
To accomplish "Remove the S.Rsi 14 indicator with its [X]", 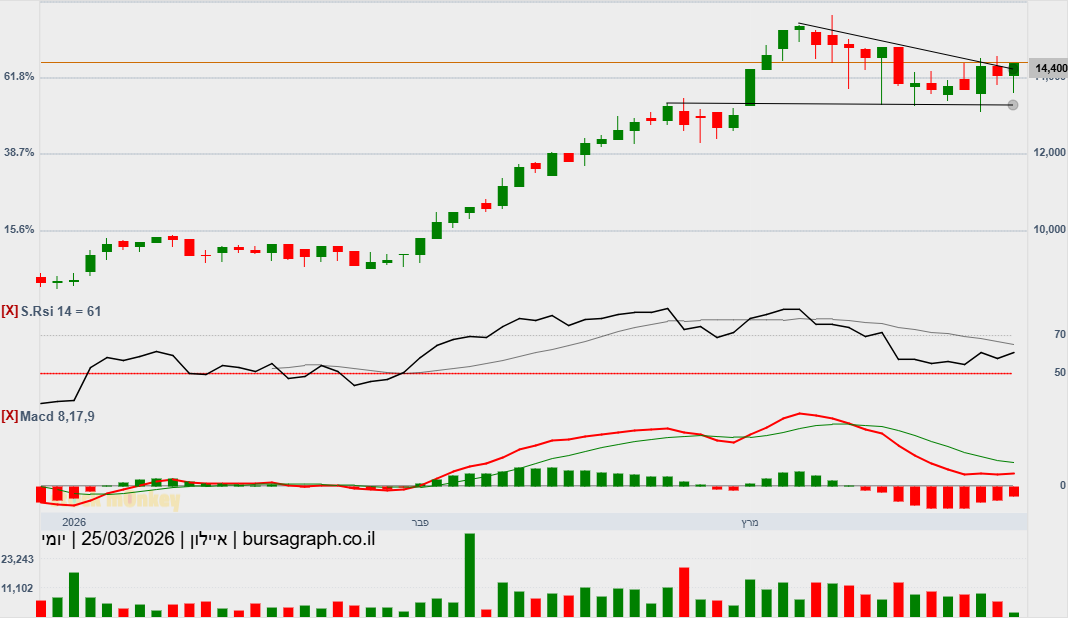I will coord(10,311).
